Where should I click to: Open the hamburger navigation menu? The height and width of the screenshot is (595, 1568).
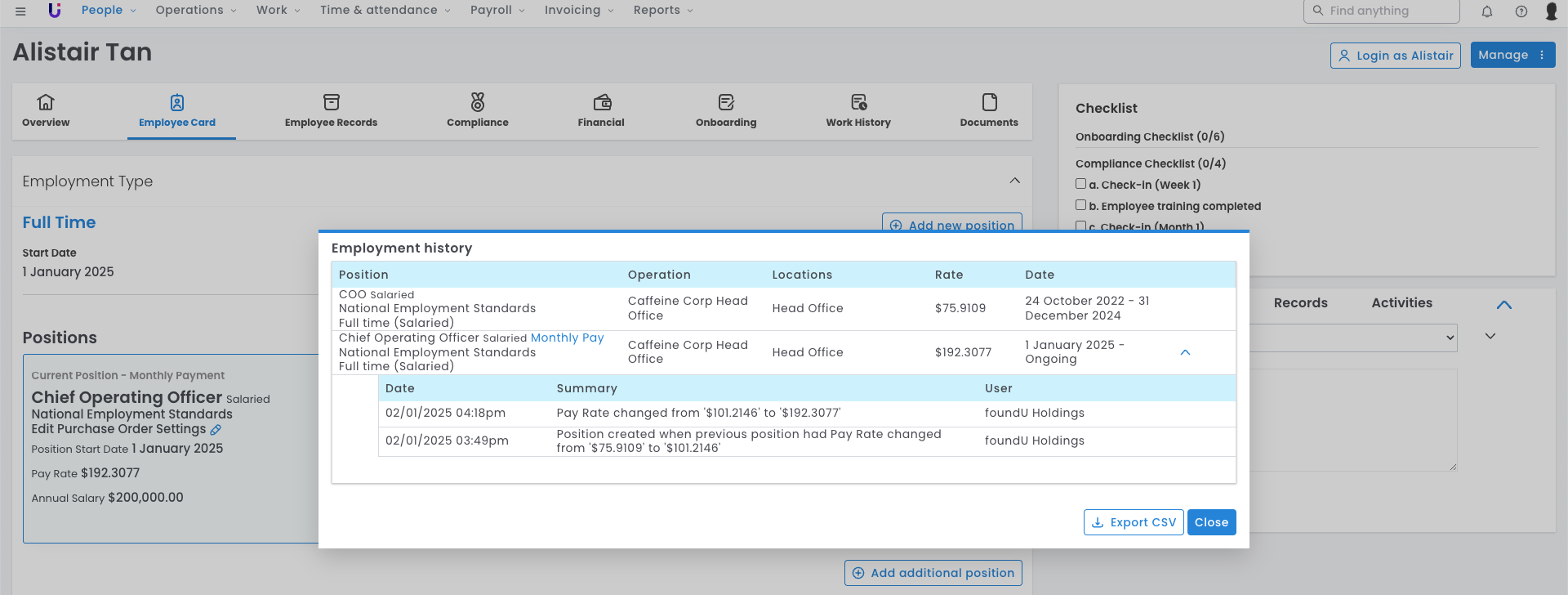[x=20, y=11]
